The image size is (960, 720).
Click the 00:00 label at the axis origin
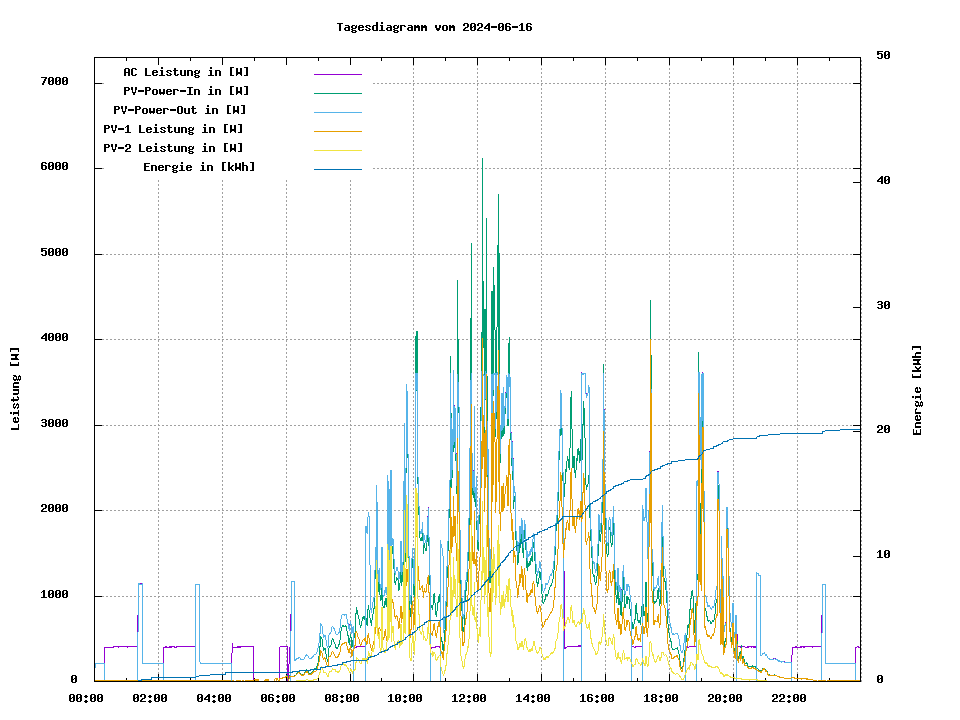[86, 698]
